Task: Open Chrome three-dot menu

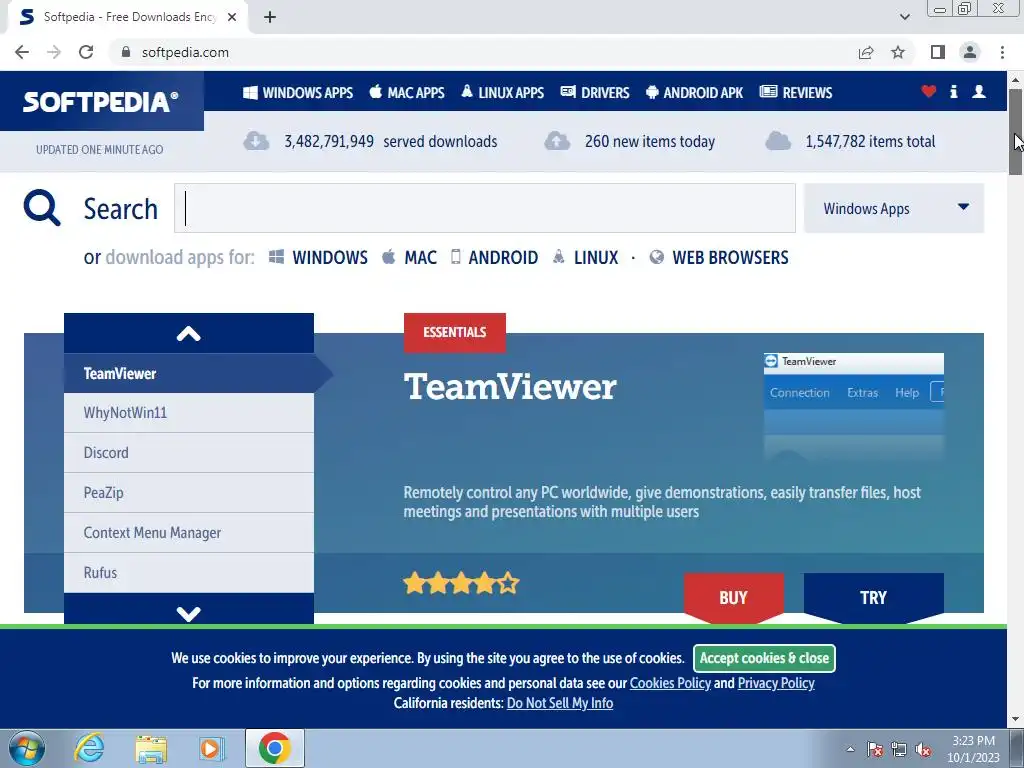Action: tap(1002, 52)
